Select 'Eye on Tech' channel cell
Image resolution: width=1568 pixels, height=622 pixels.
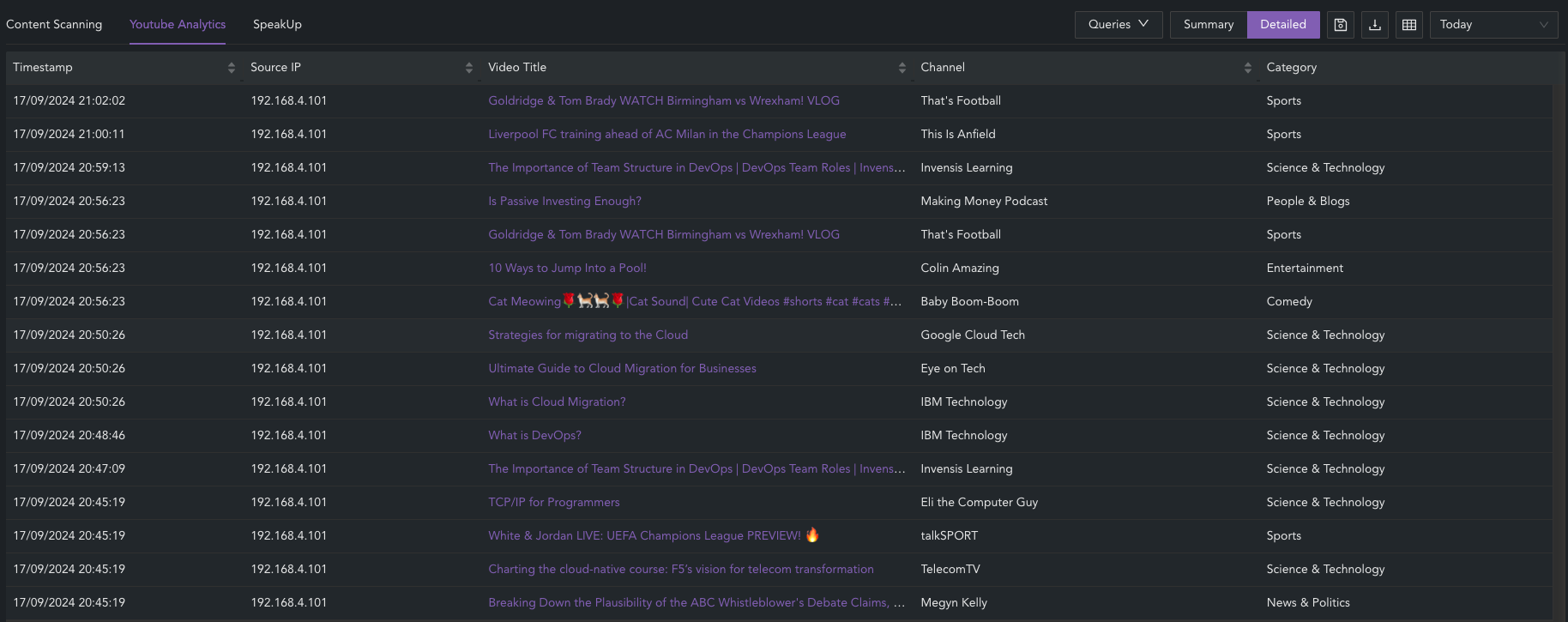(953, 368)
